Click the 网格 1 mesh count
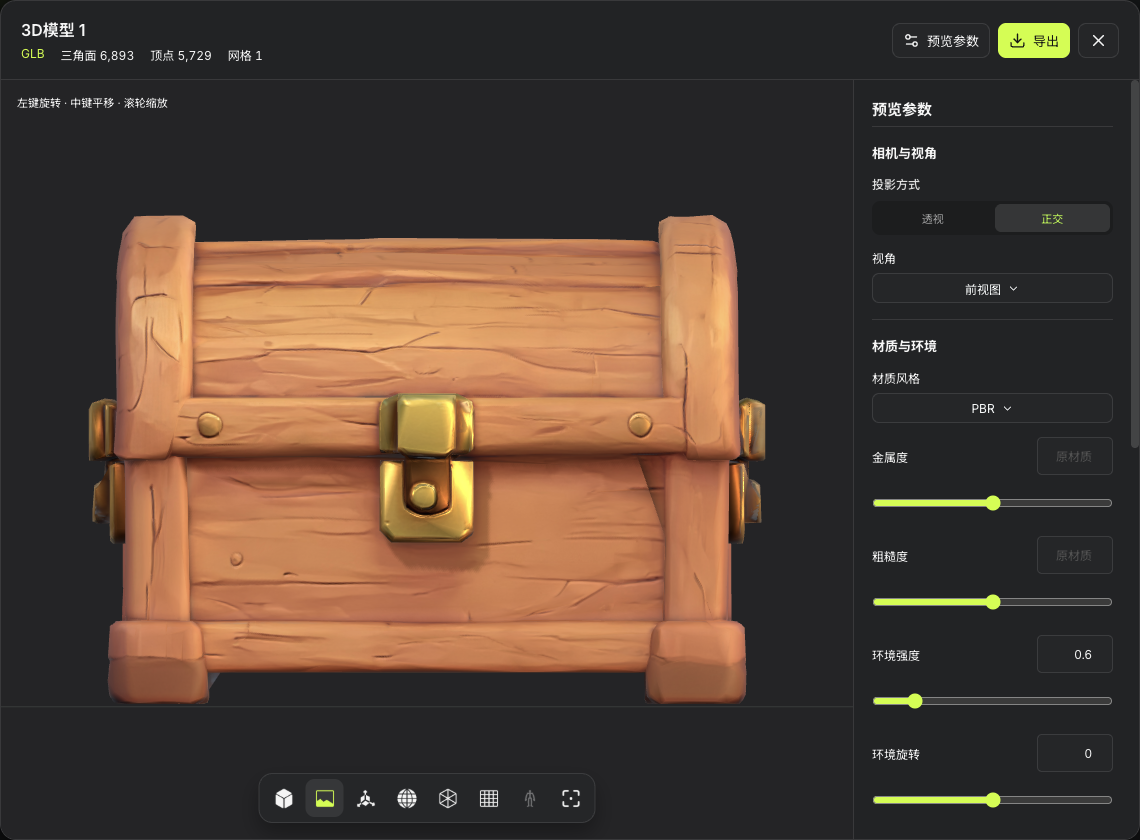The height and width of the screenshot is (840, 1140). [245, 56]
